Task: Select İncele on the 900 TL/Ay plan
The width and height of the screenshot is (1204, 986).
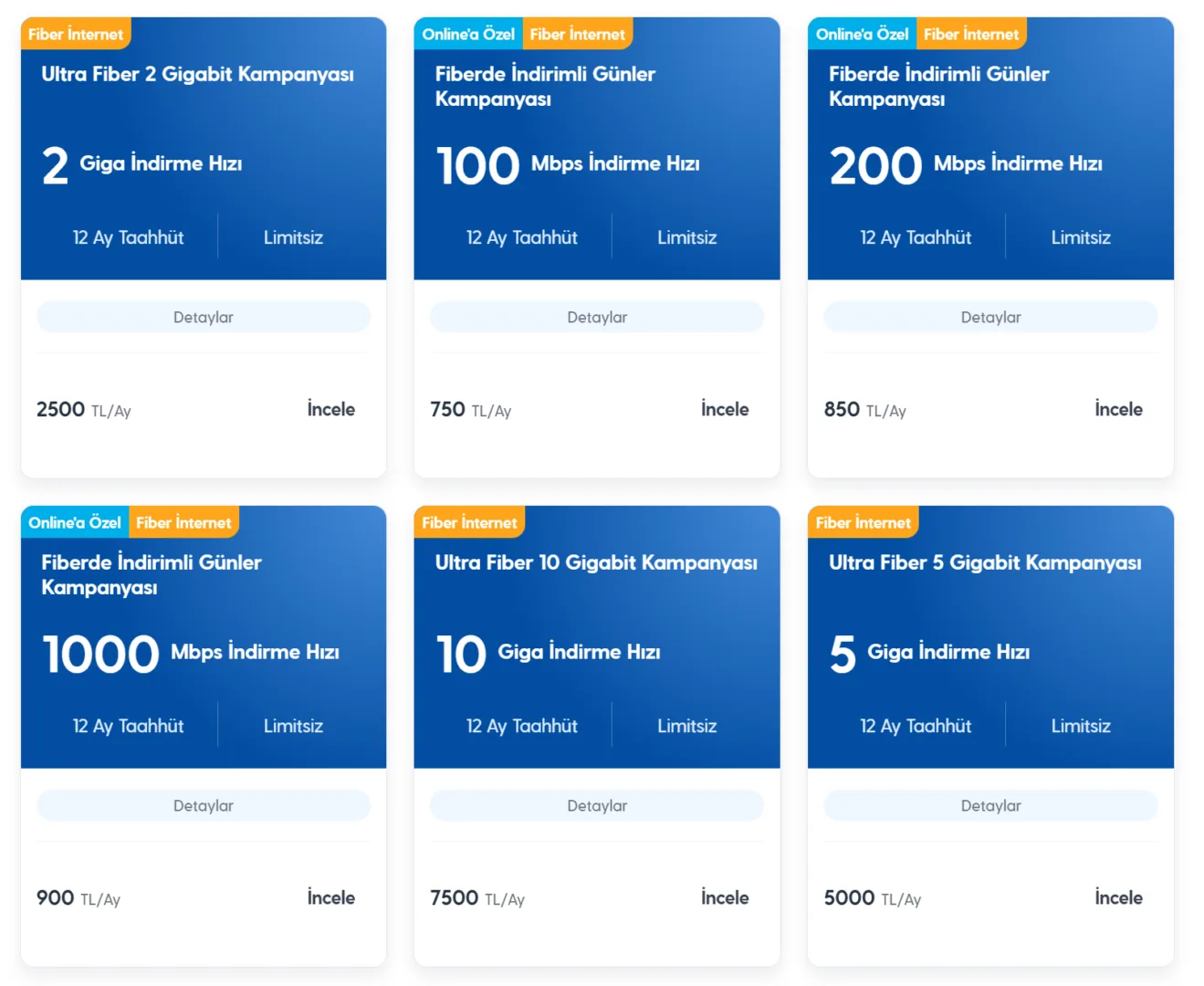Action: click(330, 897)
